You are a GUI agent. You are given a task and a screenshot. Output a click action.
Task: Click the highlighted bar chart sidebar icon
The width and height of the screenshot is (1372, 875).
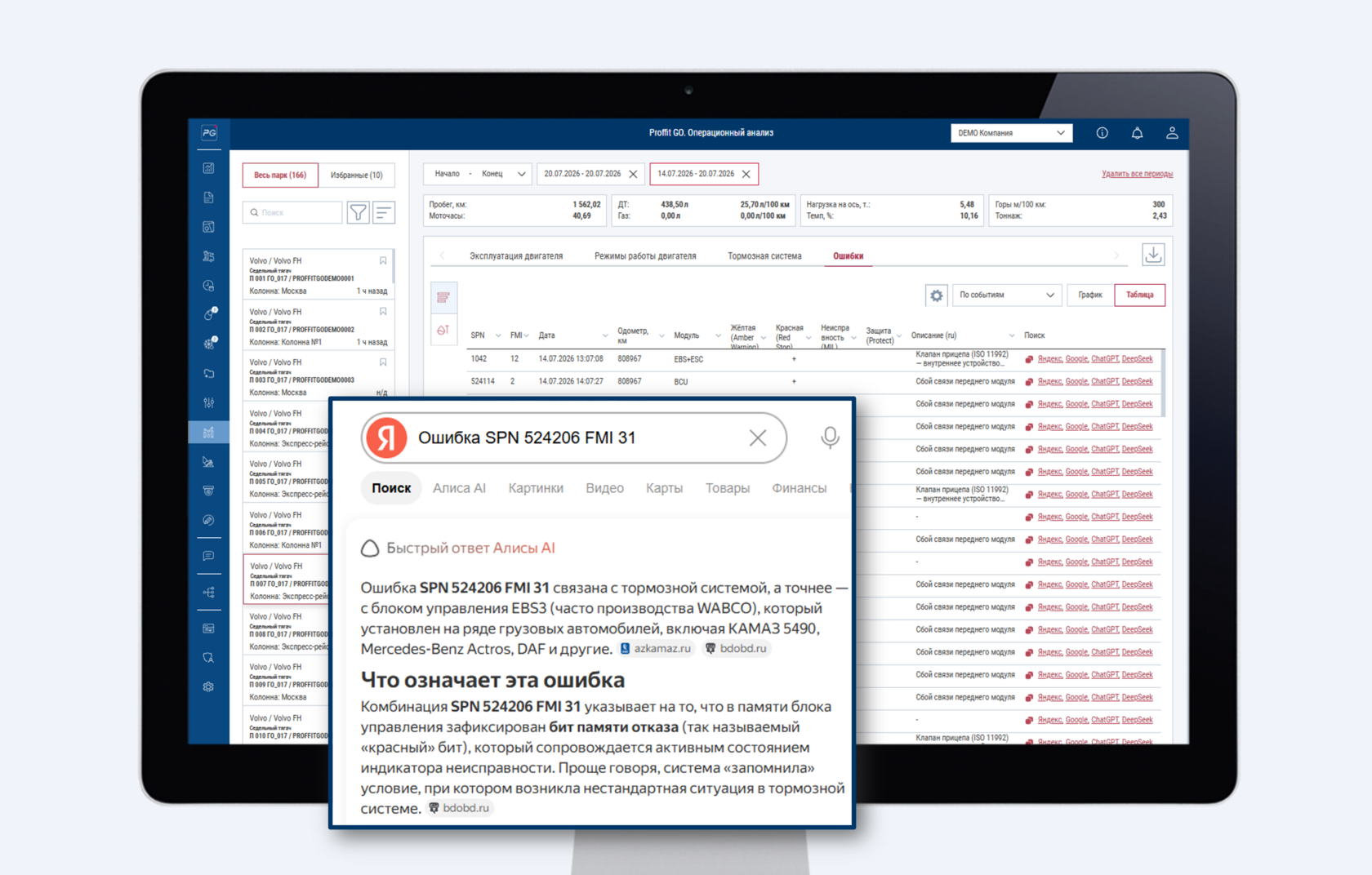click(x=209, y=433)
